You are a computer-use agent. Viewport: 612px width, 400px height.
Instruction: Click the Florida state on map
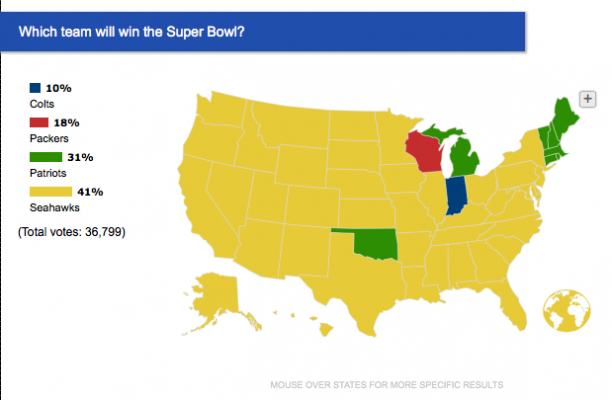507,302
